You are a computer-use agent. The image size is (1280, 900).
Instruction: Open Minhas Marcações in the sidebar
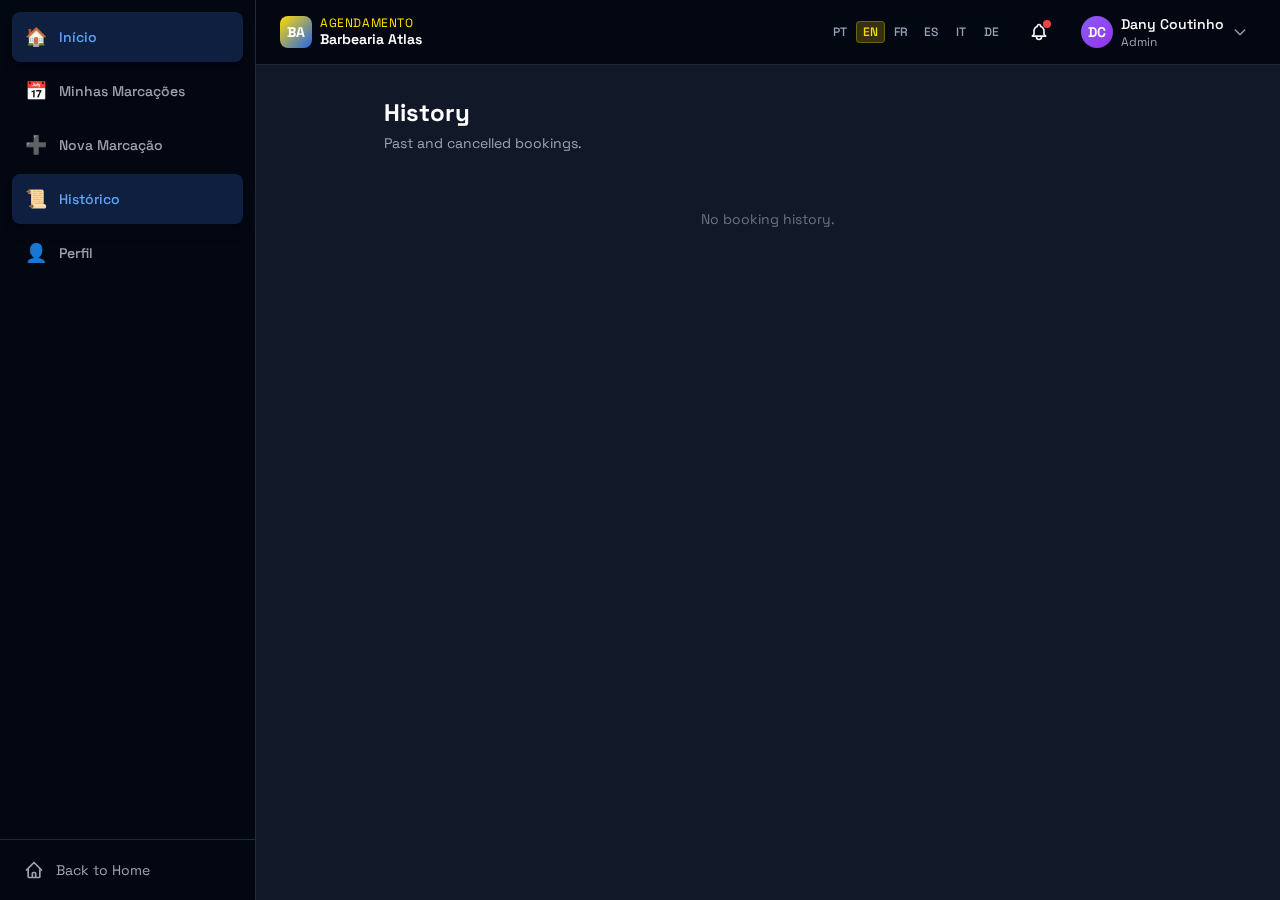coord(127,91)
